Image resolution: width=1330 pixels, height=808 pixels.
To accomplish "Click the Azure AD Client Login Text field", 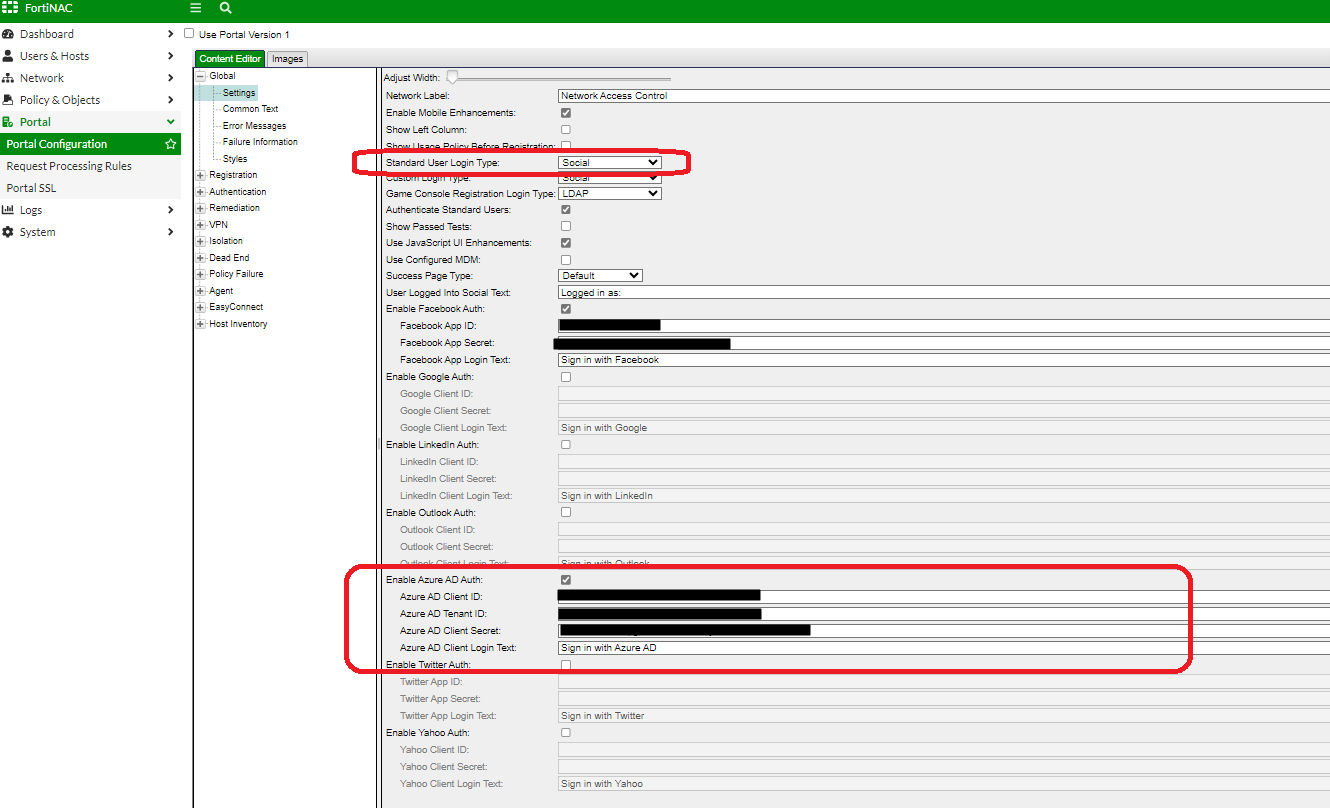I will tap(700, 647).
